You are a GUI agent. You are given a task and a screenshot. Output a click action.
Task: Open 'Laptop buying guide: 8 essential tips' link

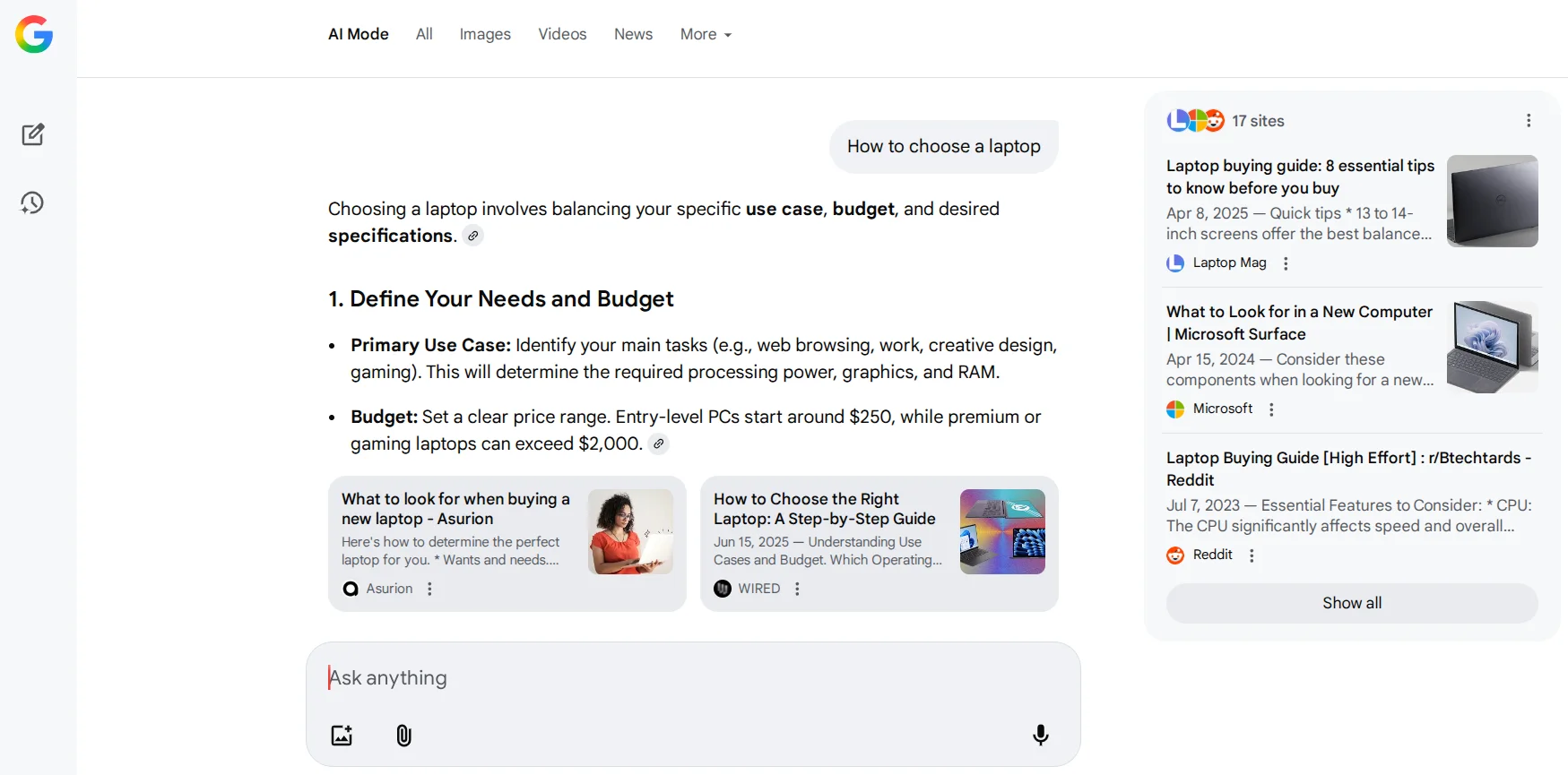coord(1300,177)
